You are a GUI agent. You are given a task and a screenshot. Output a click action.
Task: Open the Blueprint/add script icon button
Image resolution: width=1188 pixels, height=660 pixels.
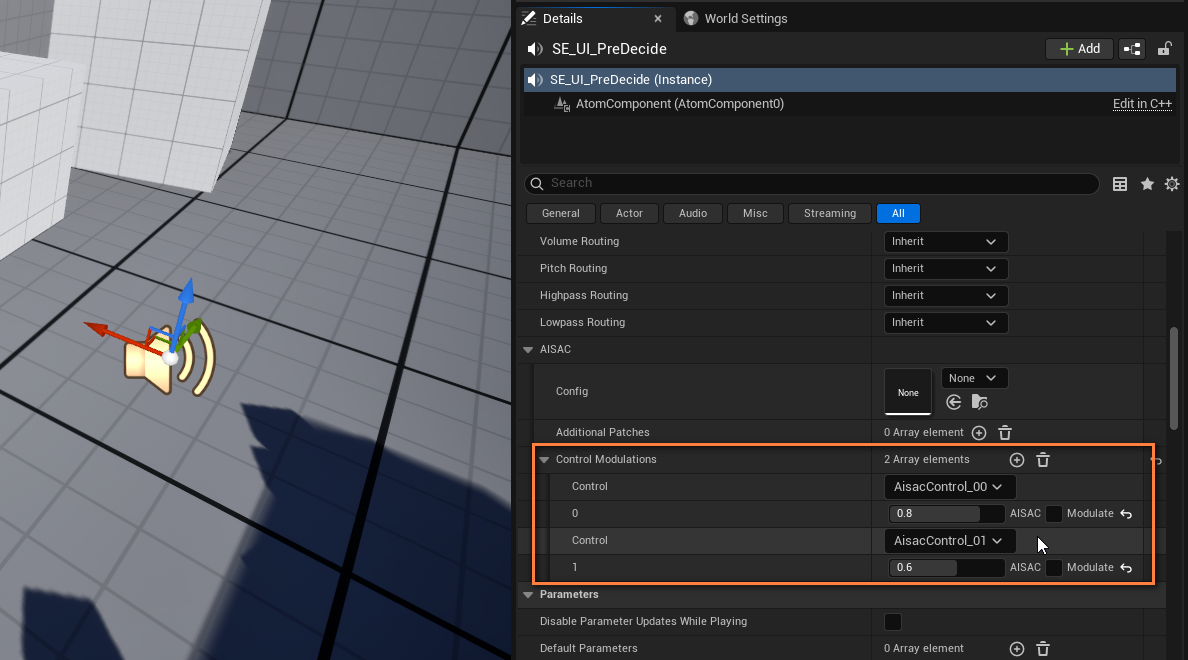[1132, 49]
